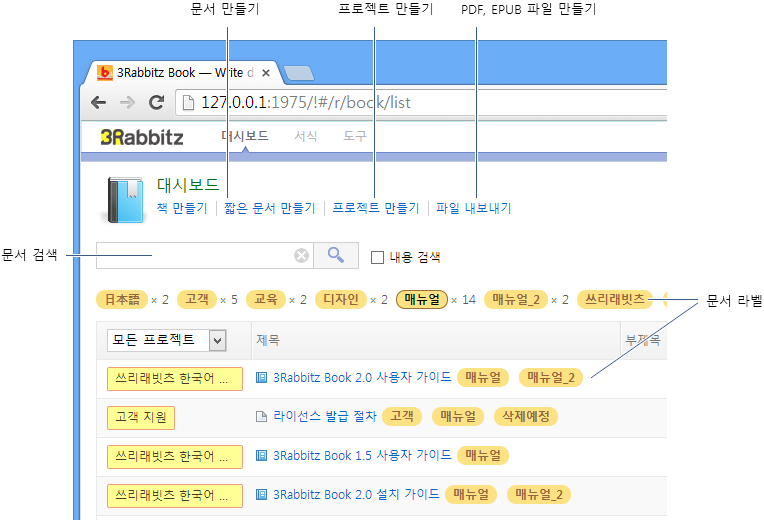Screen dimensions: 764x521
Task: Click the favicon on 3Rabbitz Book tab
Action: tap(105, 73)
